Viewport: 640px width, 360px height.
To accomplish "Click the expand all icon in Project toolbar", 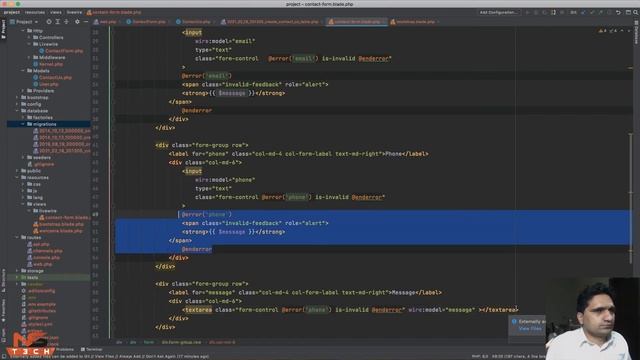I will 58,22.
